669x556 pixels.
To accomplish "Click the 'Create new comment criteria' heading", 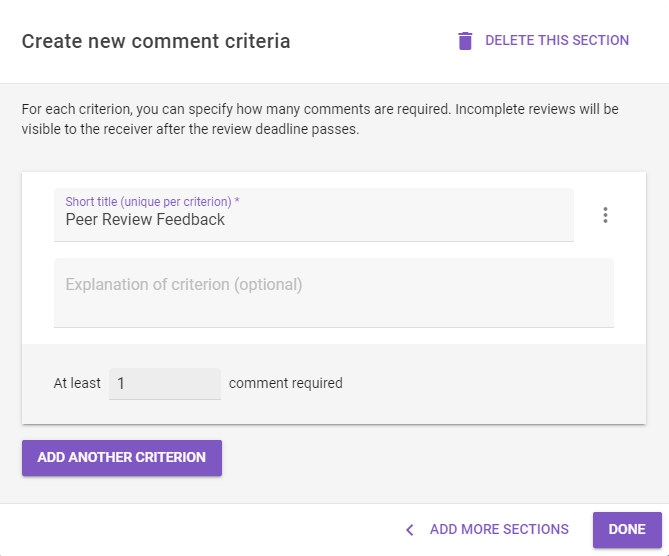I will tap(156, 41).
